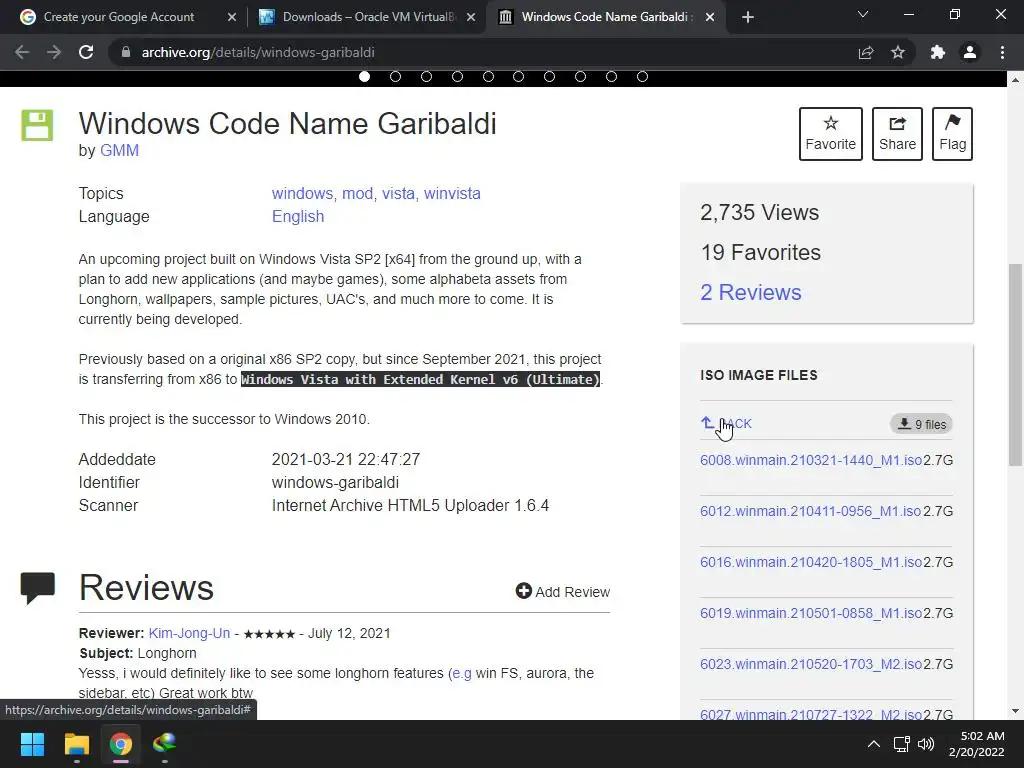The width and height of the screenshot is (1024, 768).
Task: Select the fourth carousel dot
Action: 457,76
